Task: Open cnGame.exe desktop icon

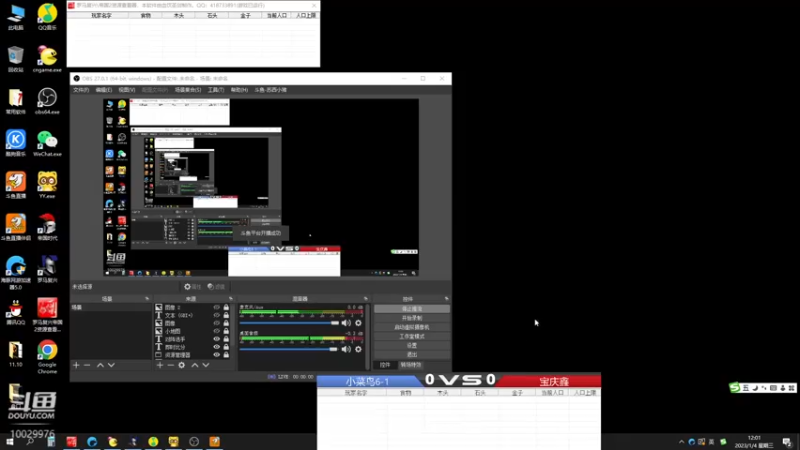Action: tap(47, 58)
